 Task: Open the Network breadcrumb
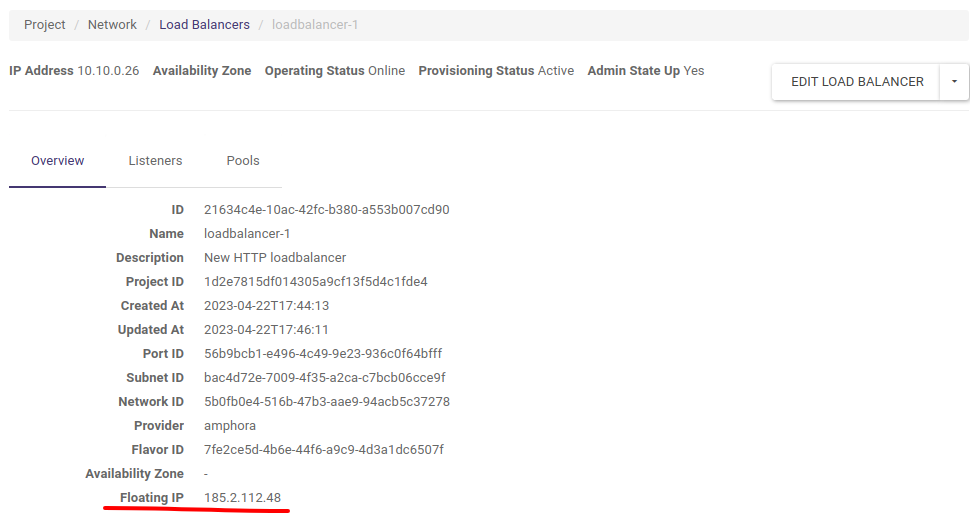click(112, 25)
